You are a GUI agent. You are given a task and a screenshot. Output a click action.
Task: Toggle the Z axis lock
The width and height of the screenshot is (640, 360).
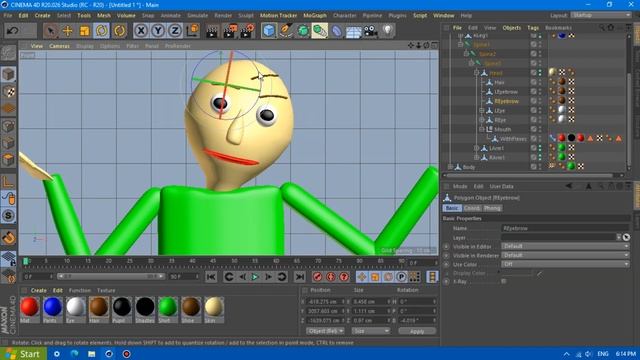coord(175,31)
